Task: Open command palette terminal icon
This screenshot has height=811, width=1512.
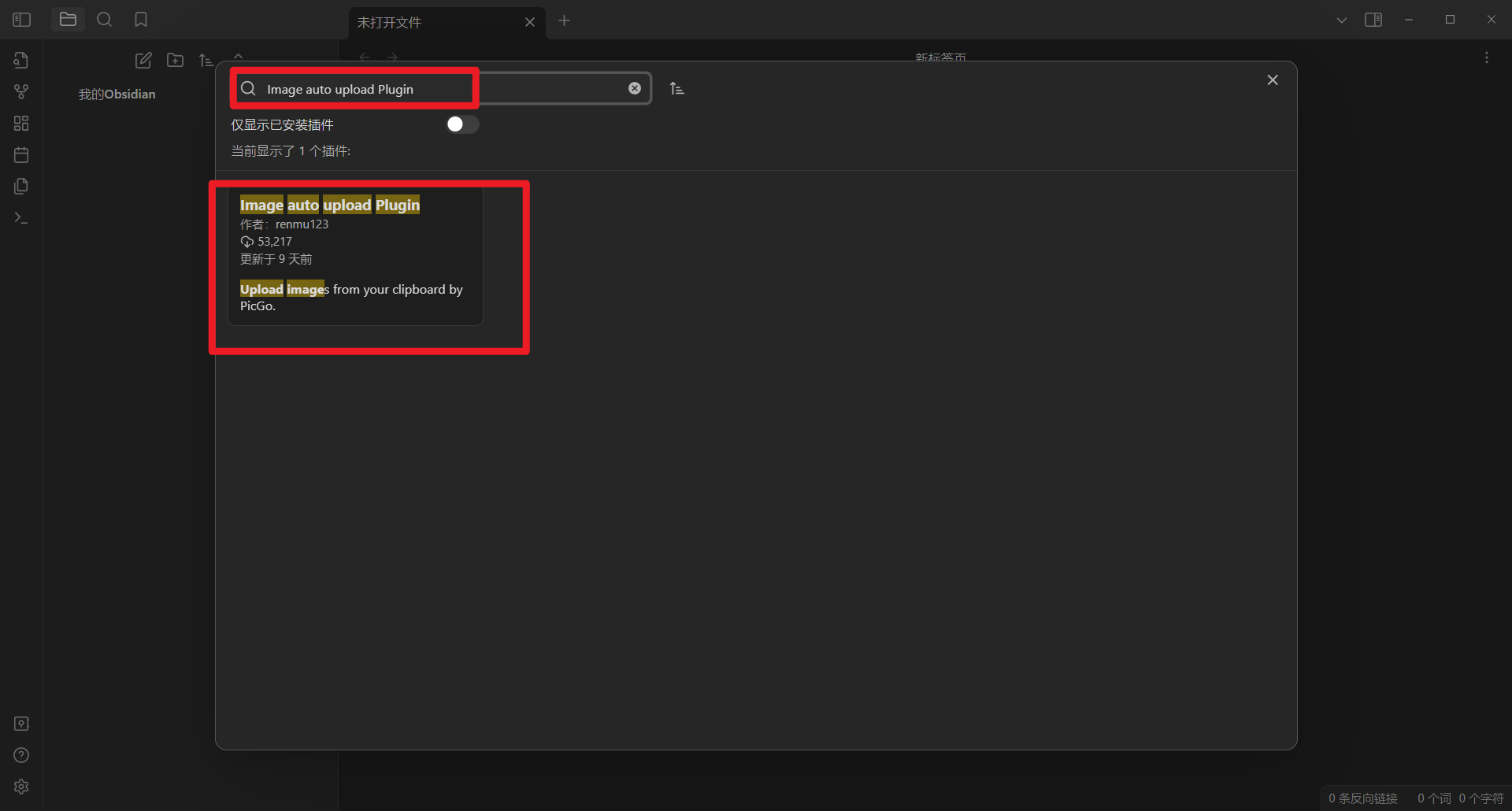Action: [x=21, y=218]
